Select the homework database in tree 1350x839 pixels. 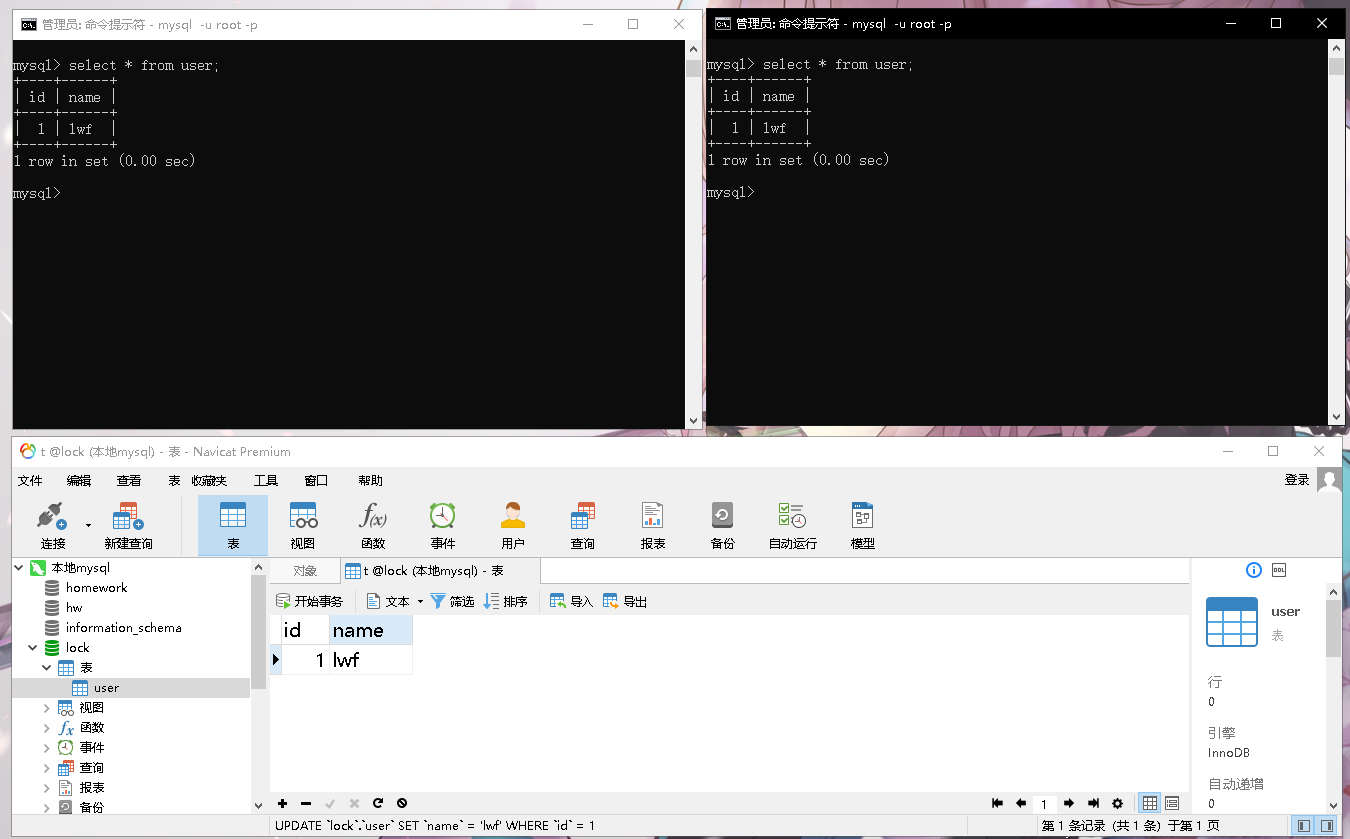pos(96,587)
